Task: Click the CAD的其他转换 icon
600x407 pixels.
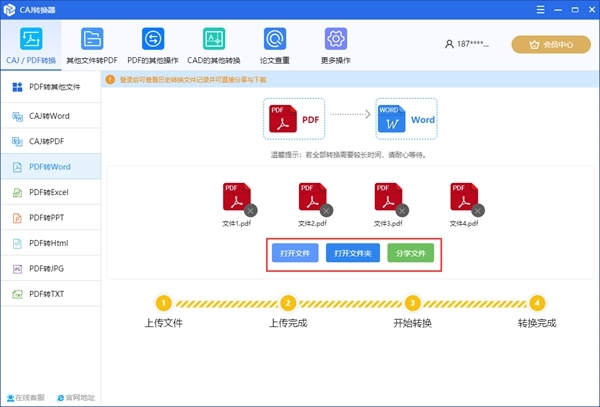Action: [x=214, y=39]
